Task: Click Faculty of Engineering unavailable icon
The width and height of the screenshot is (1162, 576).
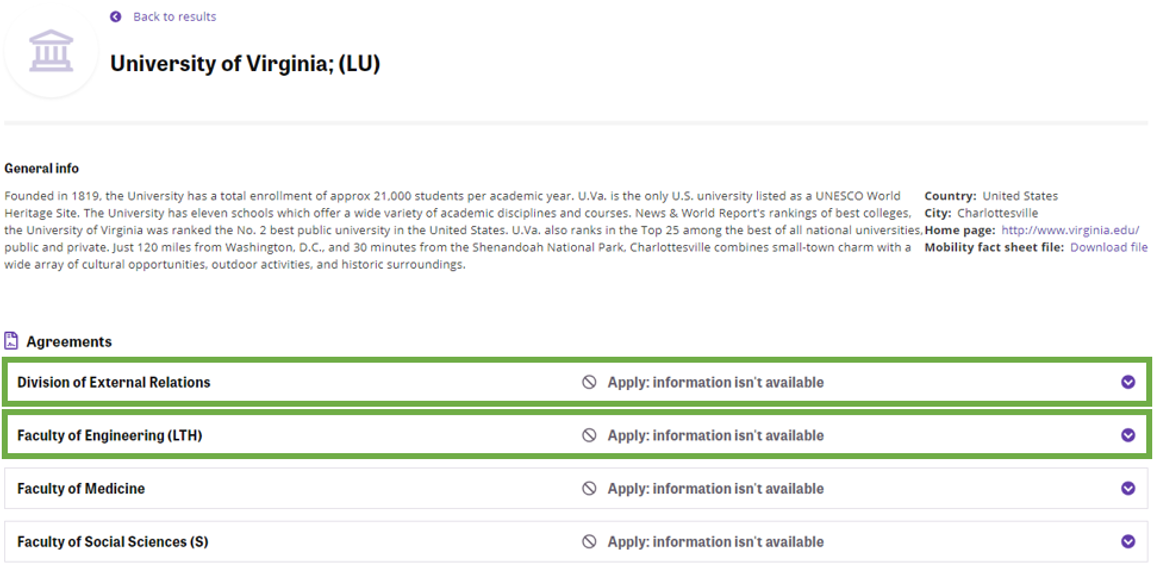Action: [x=590, y=435]
